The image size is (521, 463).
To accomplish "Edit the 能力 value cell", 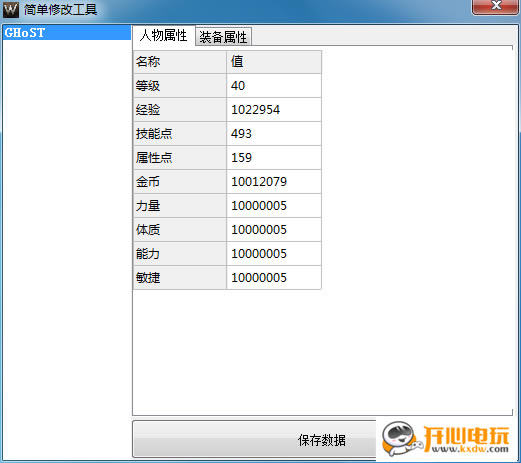I will pyautogui.click(x=274, y=254).
